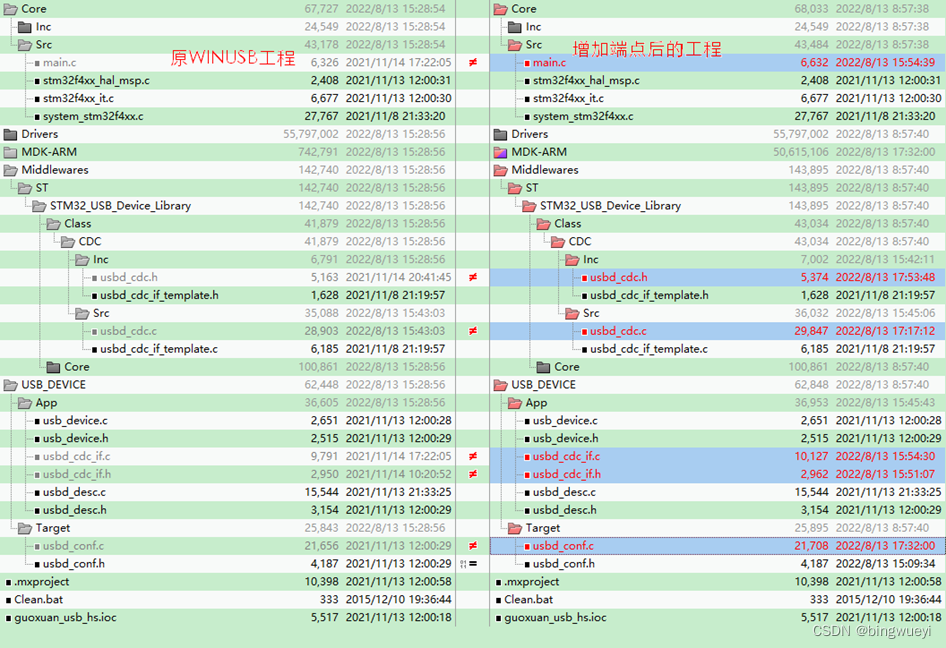Click the ≠ indicator for usbd_conf.c
The width and height of the screenshot is (946, 648).
coord(472,546)
